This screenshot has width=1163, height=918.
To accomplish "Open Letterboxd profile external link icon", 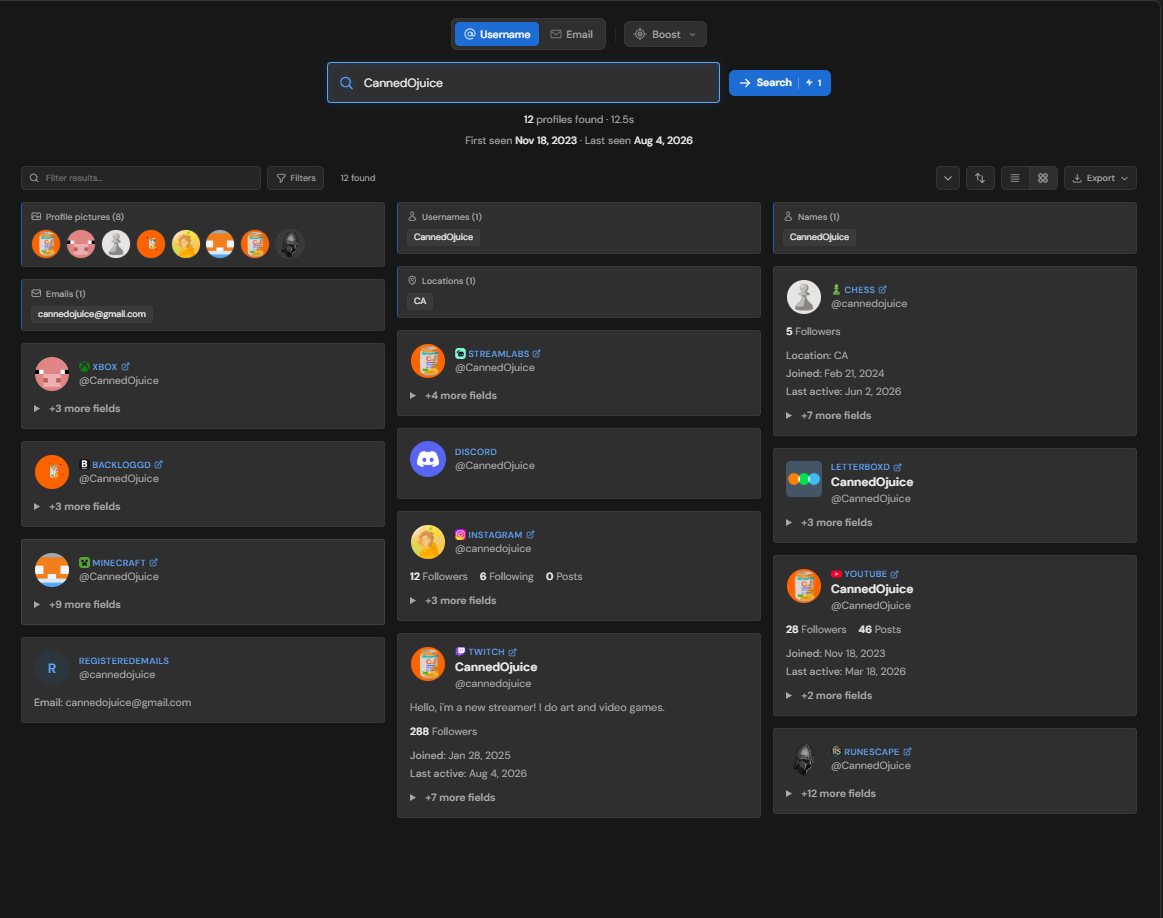I will tap(897, 466).
